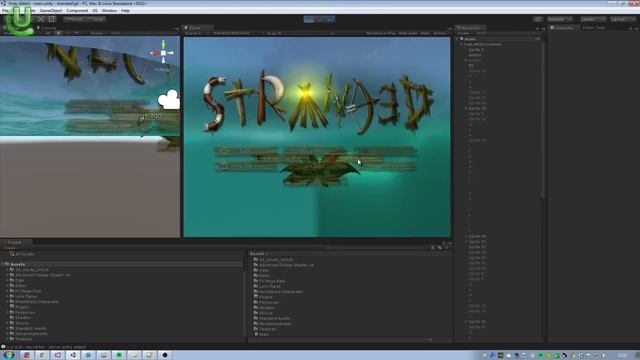Open the Windows Start button

click(8, 355)
